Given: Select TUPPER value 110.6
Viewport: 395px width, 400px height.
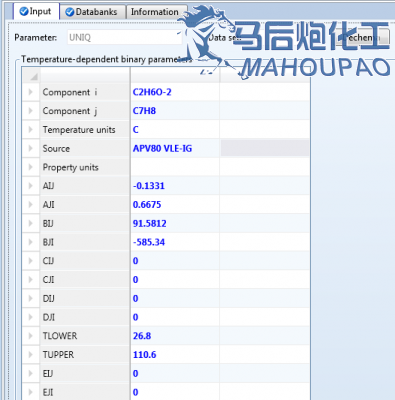Looking at the screenshot, I should click(175, 354).
